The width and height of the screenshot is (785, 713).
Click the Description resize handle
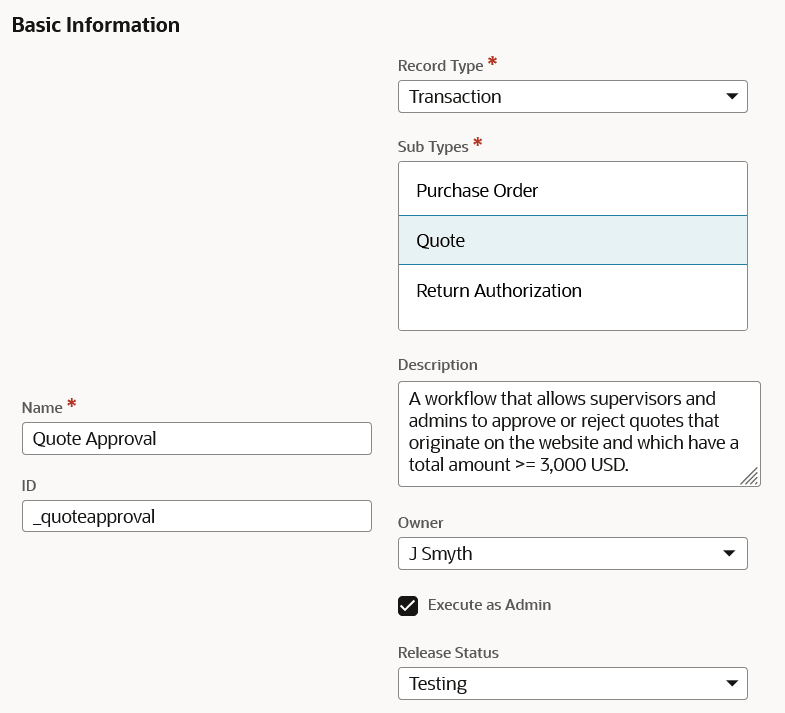point(749,476)
